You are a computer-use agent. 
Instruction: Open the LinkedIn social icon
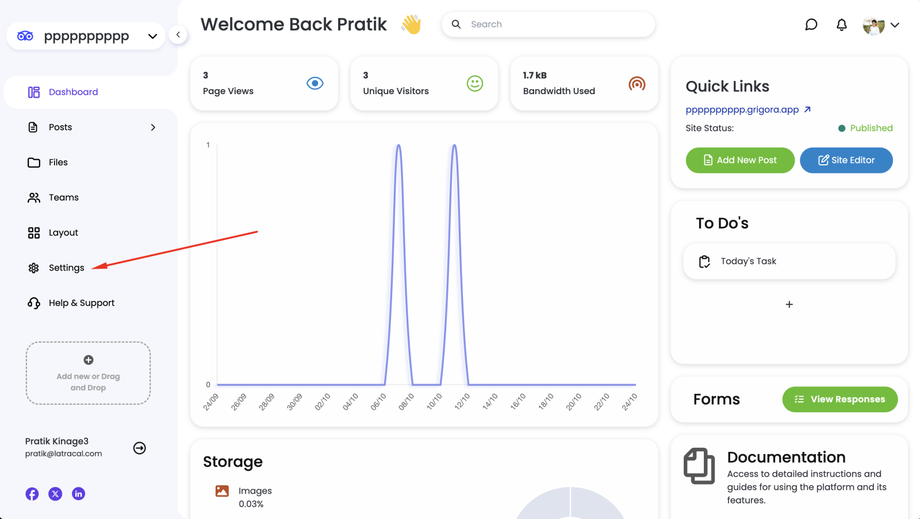tap(78, 494)
